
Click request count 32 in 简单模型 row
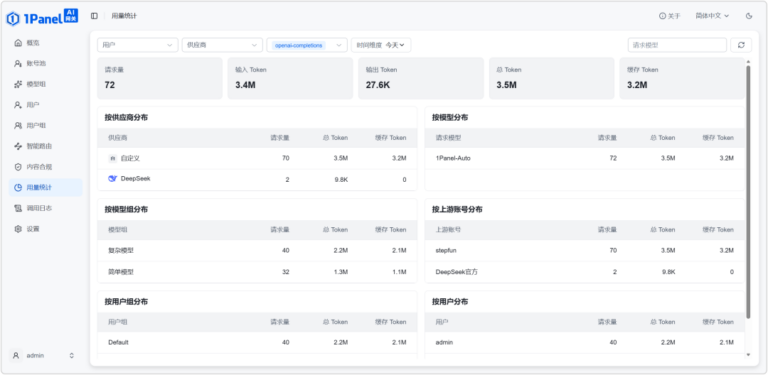click(286, 272)
